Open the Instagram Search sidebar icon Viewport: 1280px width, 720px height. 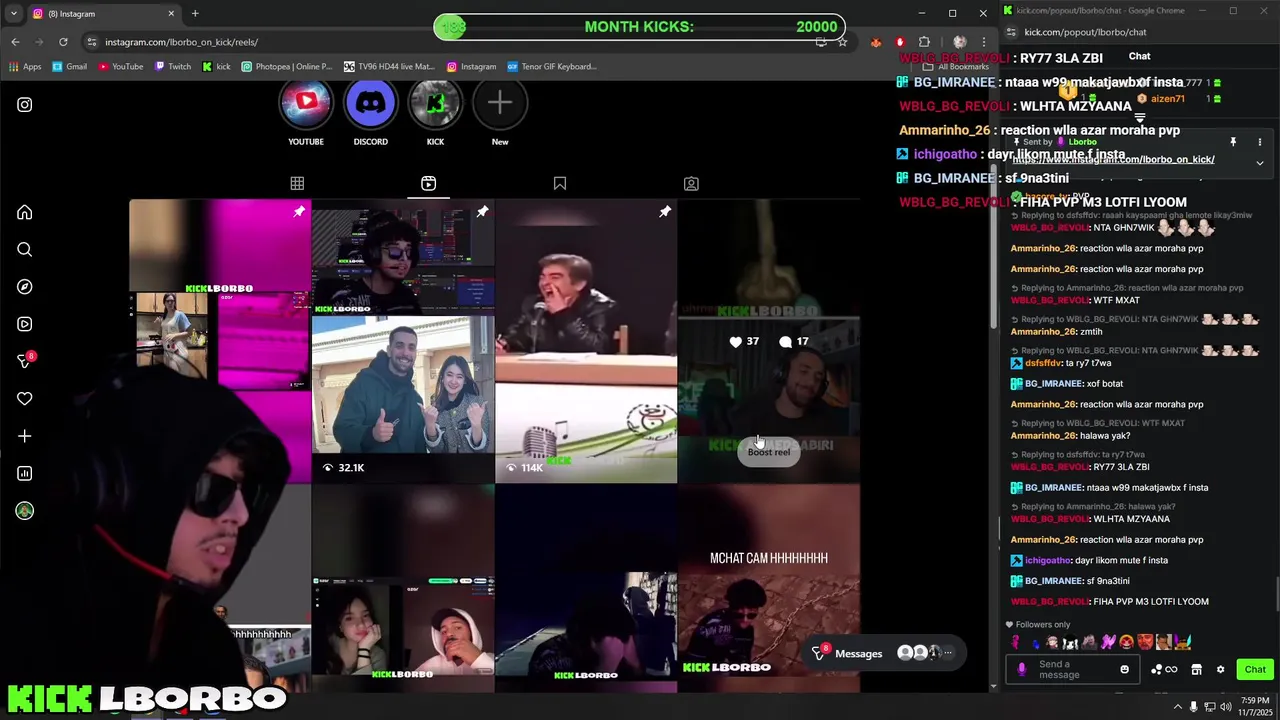pyautogui.click(x=25, y=249)
